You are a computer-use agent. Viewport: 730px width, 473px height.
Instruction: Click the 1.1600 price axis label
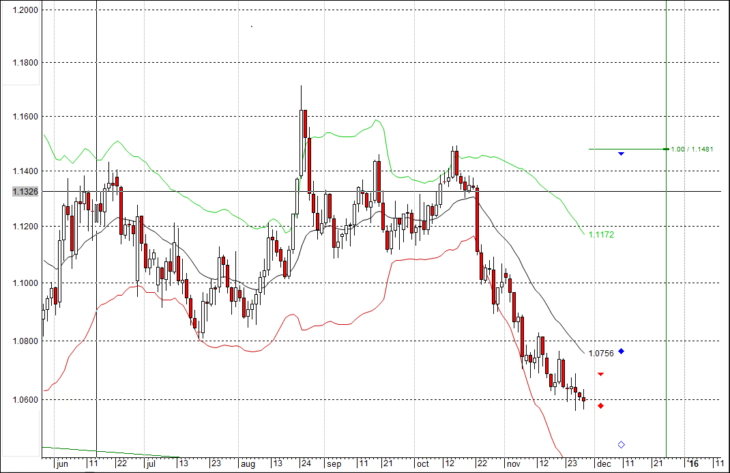[26, 116]
